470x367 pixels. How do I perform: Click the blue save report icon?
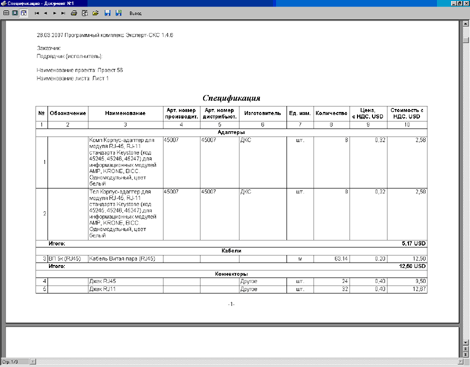pos(108,13)
